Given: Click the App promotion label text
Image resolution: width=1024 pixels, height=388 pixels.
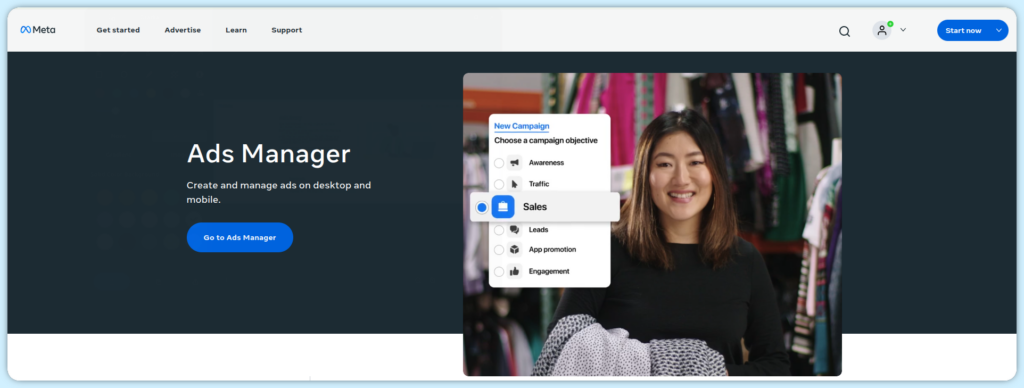Looking at the screenshot, I should tap(552, 250).
